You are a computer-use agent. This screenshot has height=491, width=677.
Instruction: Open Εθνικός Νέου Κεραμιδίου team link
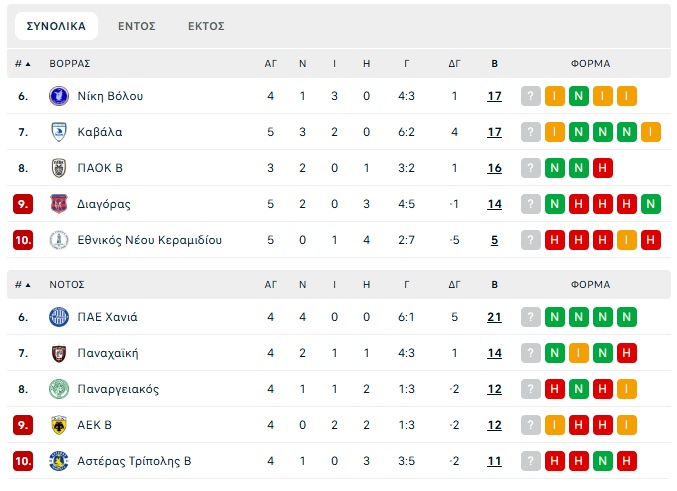(149, 240)
